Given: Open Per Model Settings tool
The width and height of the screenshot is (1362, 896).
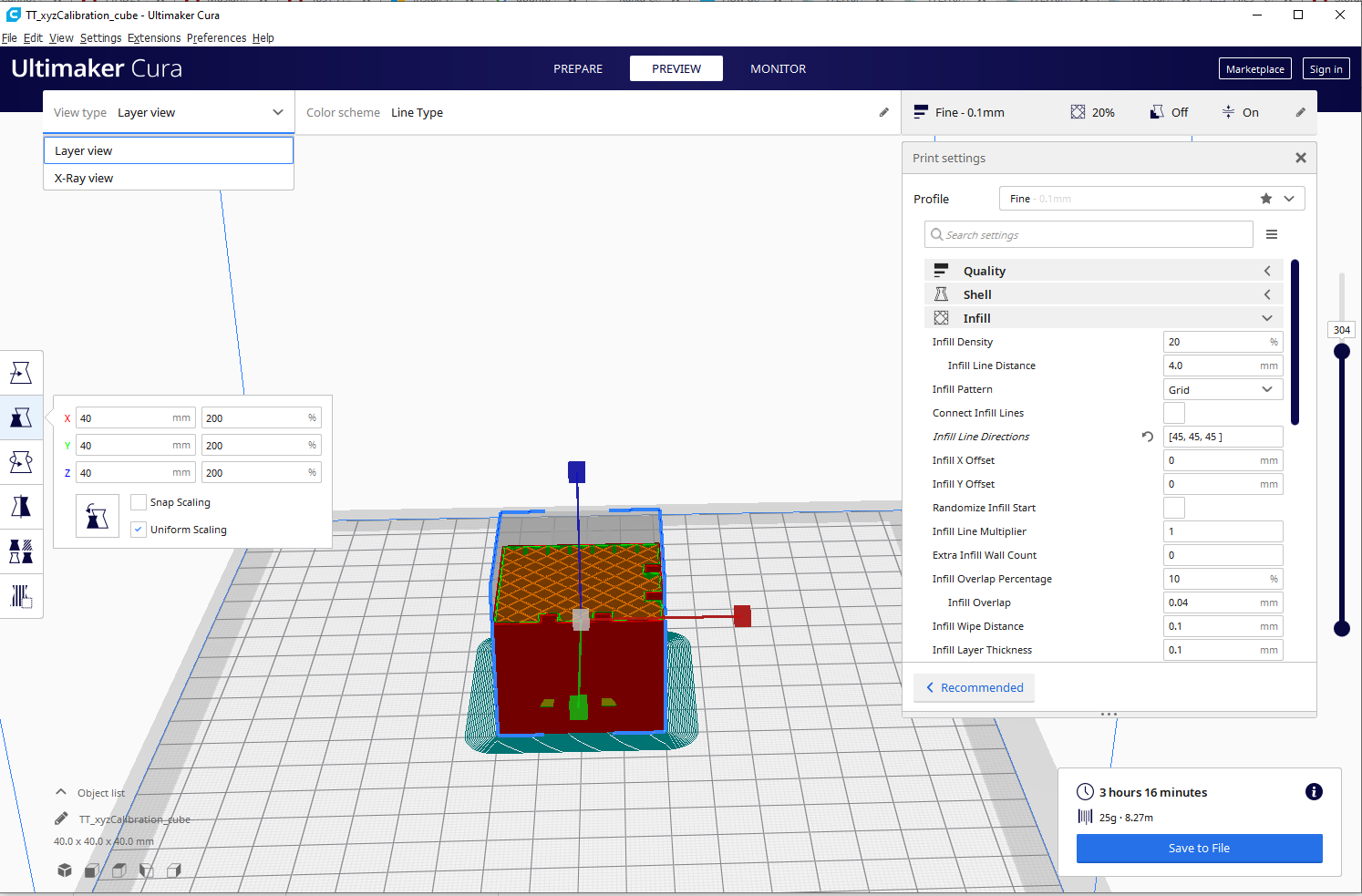Looking at the screenshot, I should click(x=21, y=551).
